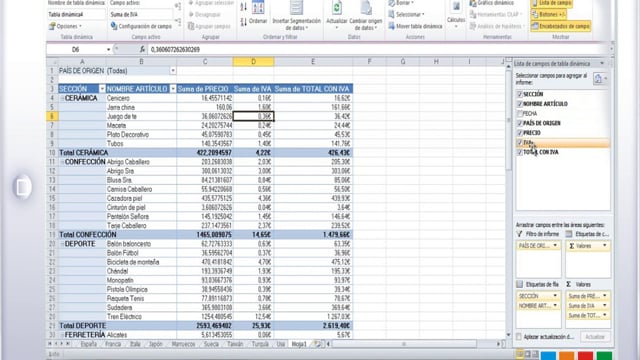
Task: Open Suma de PRE... dropdown in Valores
Action: pos(604,296)
